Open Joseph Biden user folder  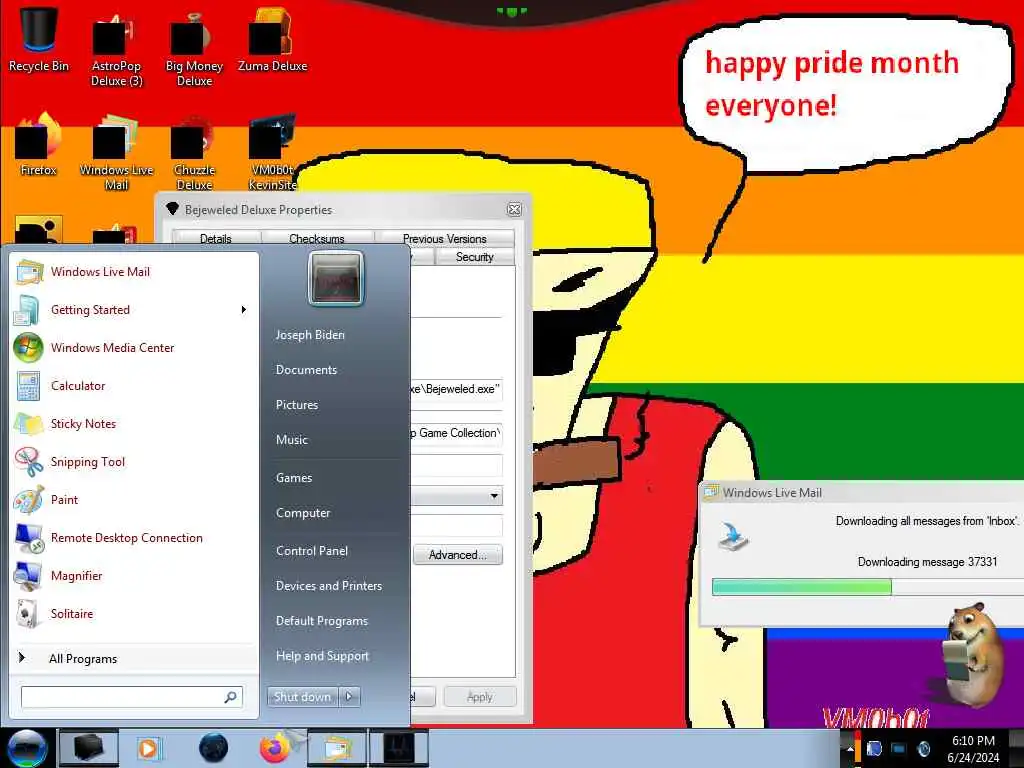click(310, 334)
